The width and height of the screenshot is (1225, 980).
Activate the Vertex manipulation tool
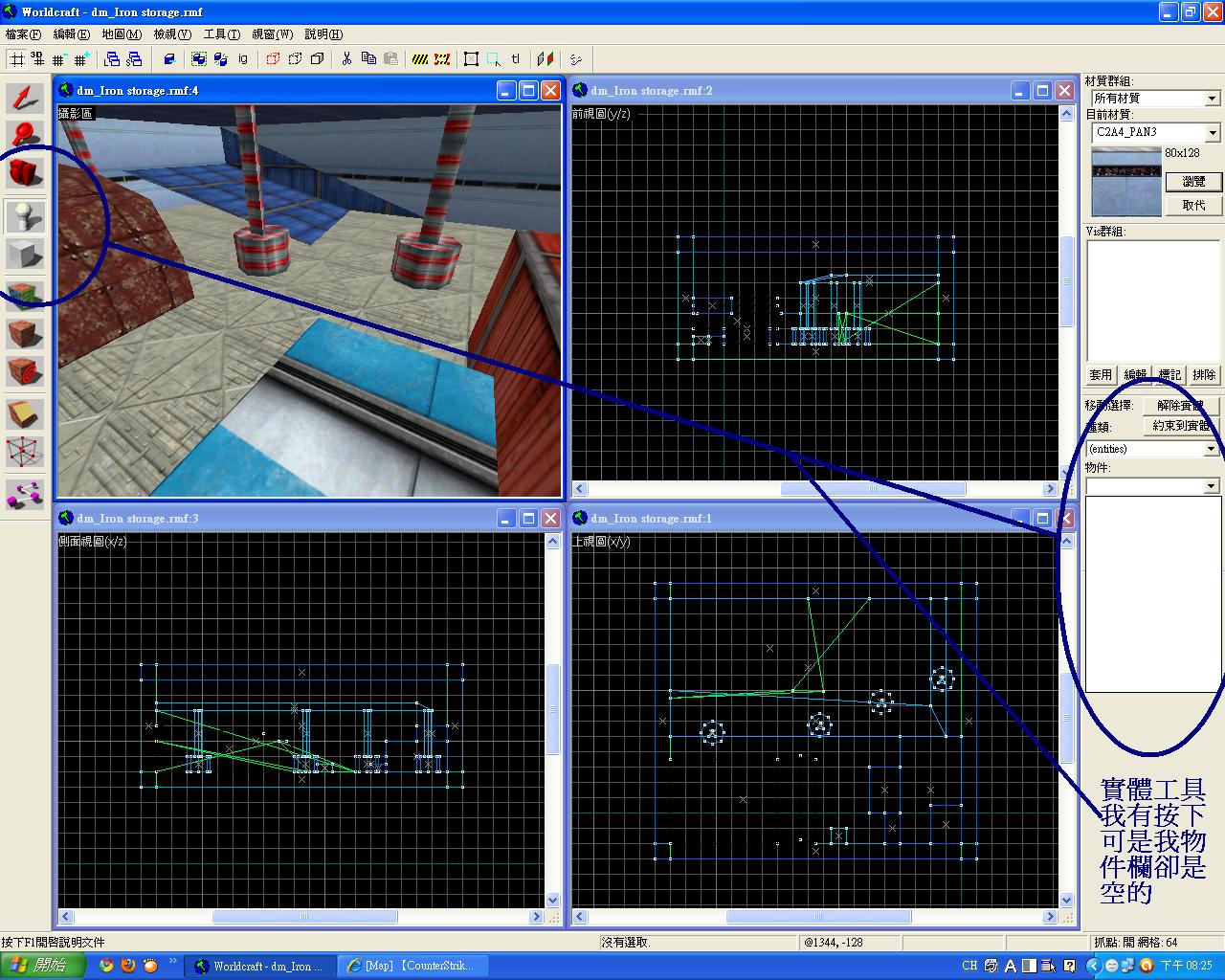26,451
